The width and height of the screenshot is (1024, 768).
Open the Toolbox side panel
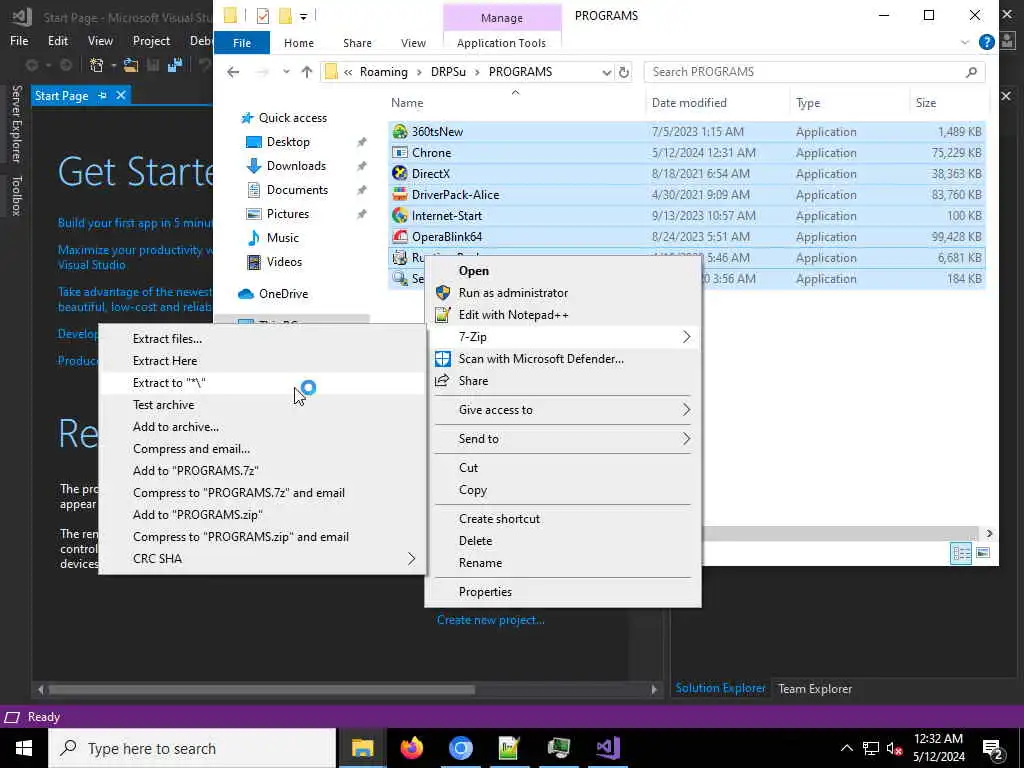pos(16,195)
